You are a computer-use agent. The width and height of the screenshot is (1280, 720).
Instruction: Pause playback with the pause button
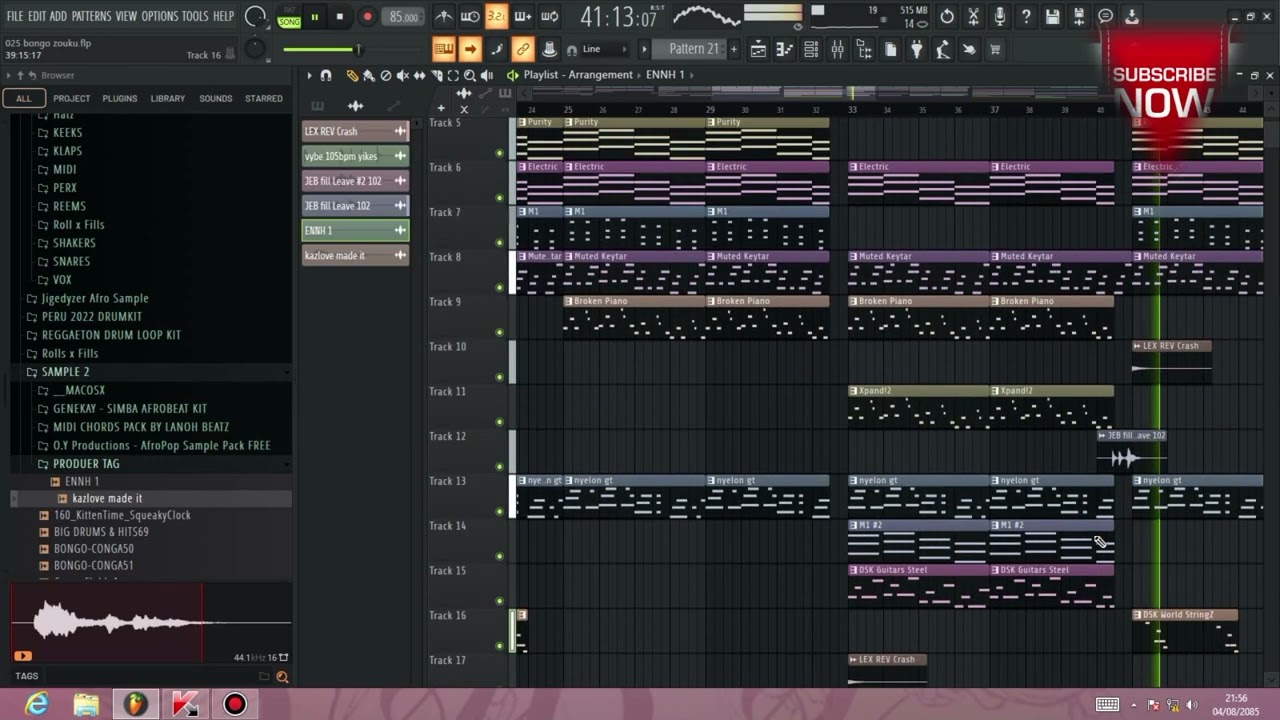click(314, 17)
